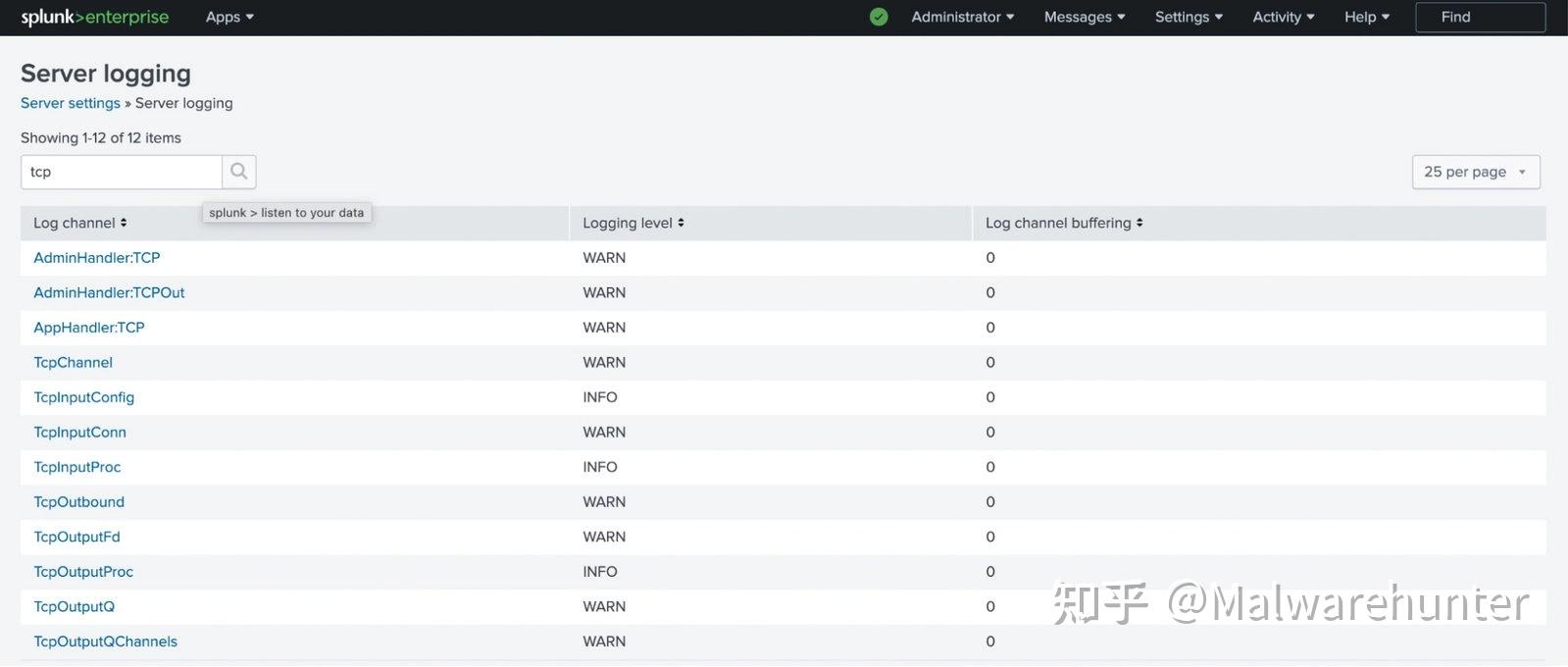Open the 25 per page dropdown
This screenshot has height=667, width=1568.
(x=1475, y=172)
